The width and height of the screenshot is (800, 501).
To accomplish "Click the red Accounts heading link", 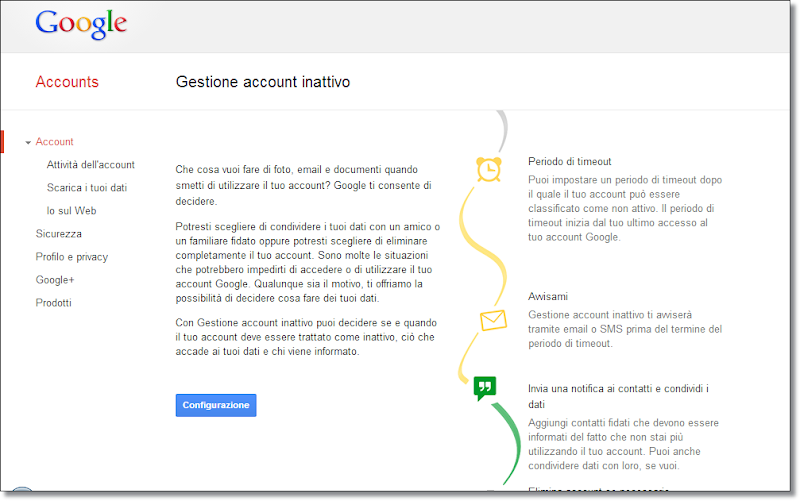I will (x=67, y=82).
